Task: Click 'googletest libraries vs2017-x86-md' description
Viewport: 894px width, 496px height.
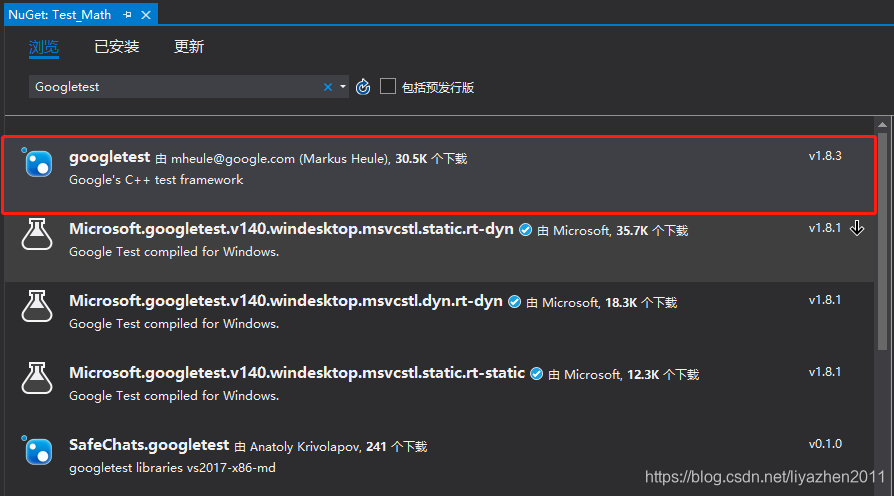Action: [x=172, y=468]
